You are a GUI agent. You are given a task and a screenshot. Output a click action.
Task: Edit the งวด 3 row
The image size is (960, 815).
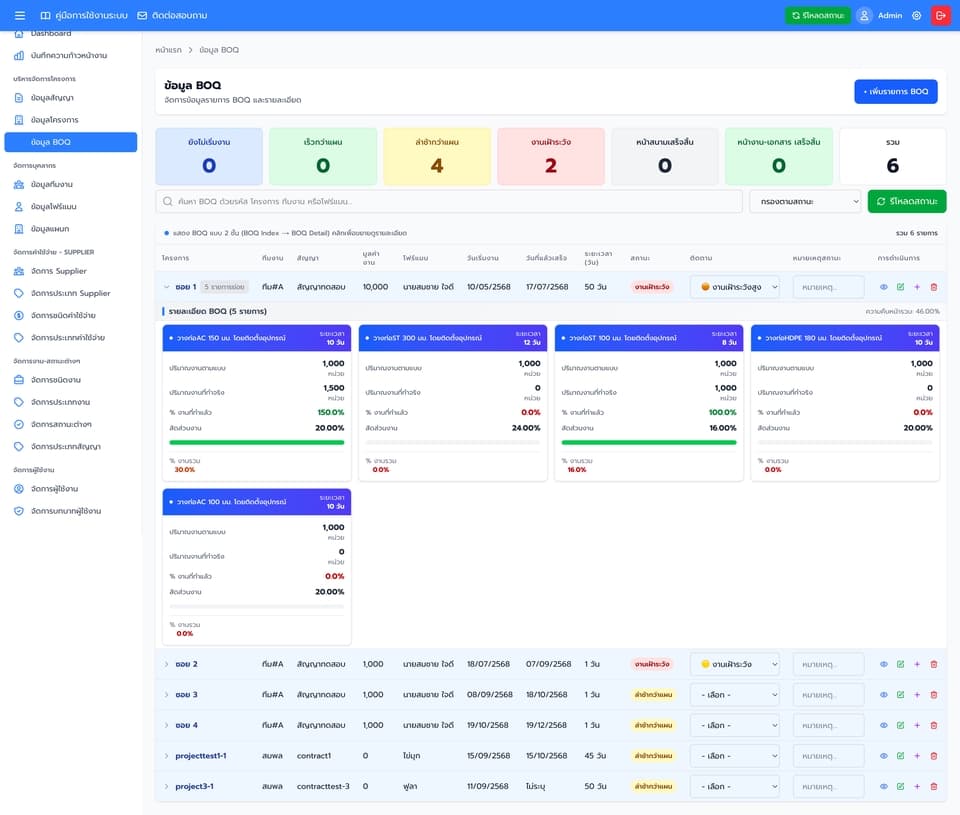coord(900,694)
